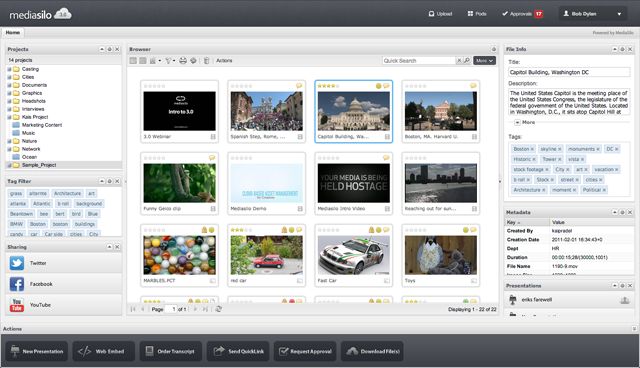Click comment bubble on Funny Gecko clip
This screenshot has height=368, width=640.
(x=212, y=157)
